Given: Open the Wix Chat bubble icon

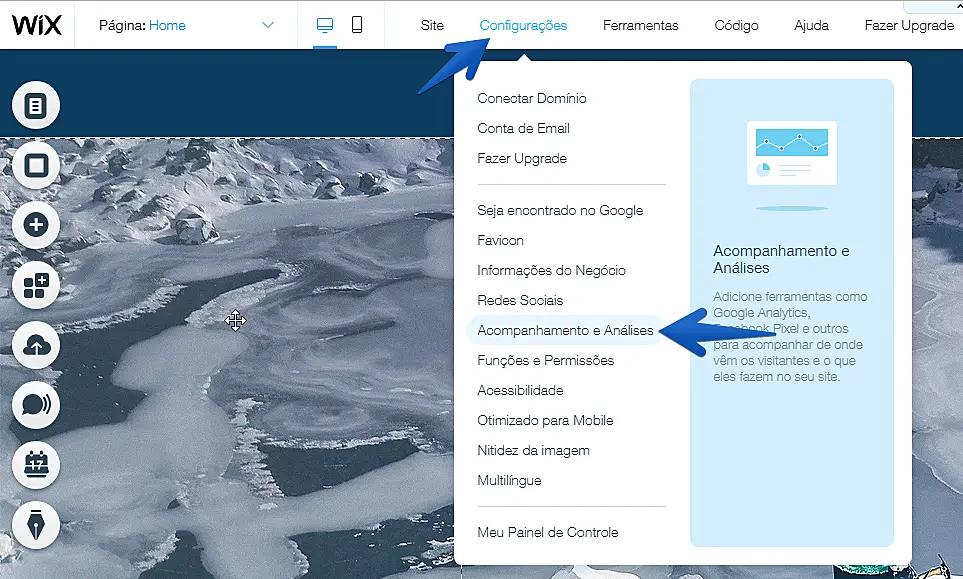Looking at the screenshot, I should click(36, 405).
